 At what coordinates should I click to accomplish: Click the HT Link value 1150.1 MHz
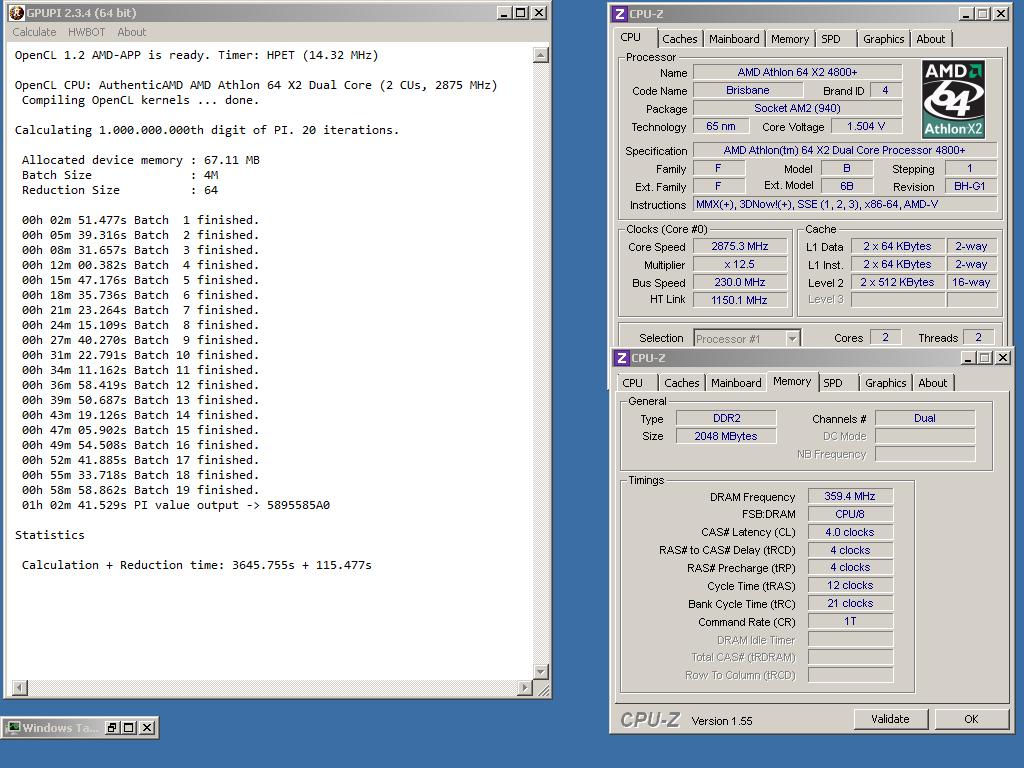pos(739,300)
